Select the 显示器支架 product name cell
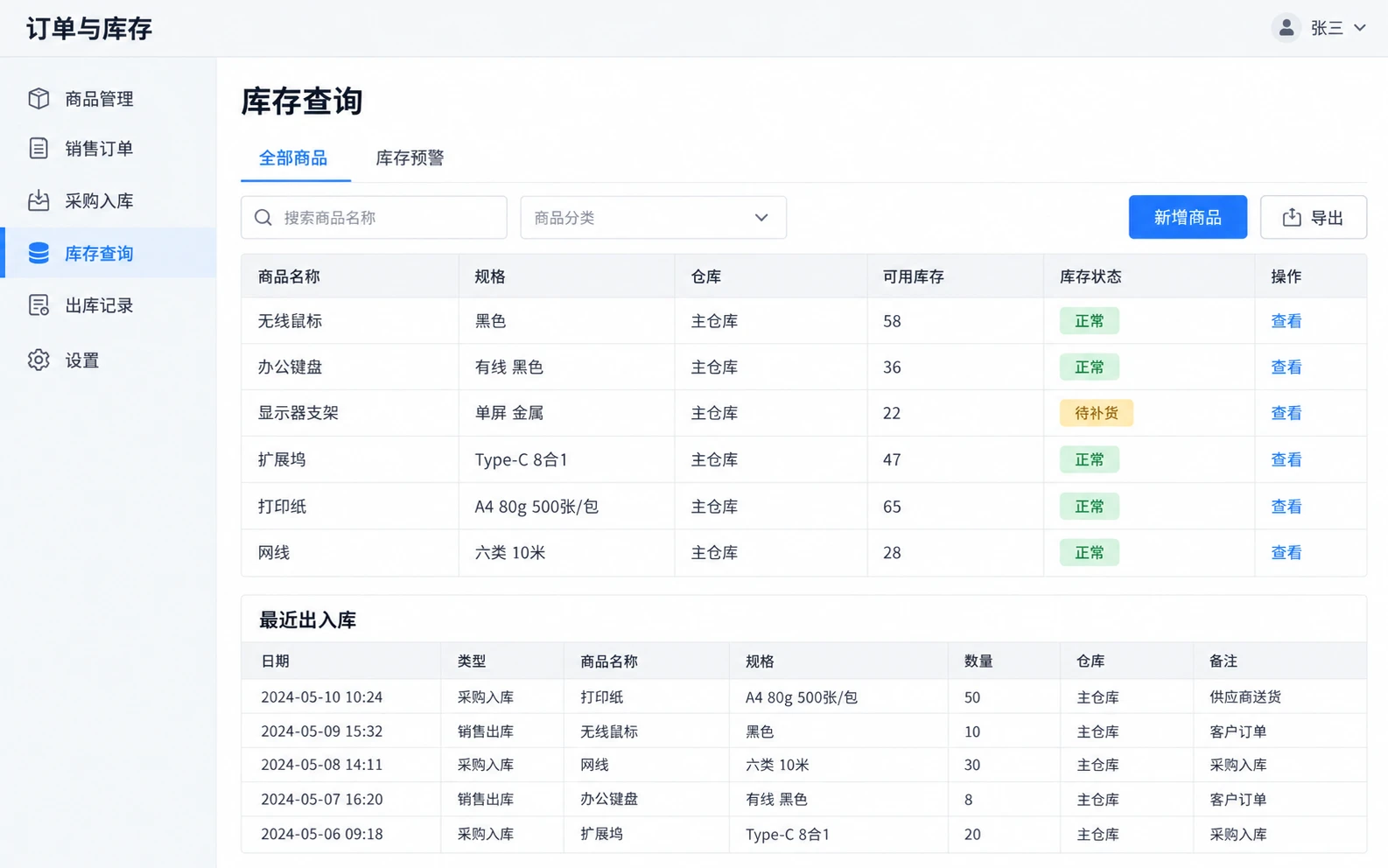Viewport: 1388px width, 868px height. [x=298, y=413]
